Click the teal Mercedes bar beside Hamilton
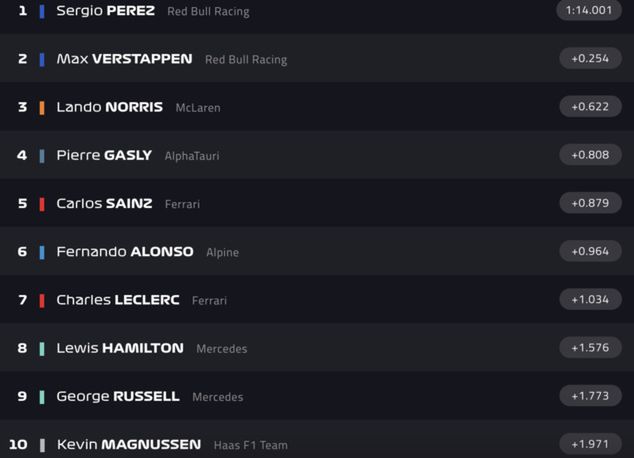The height and width of the screenshot is (458, 634). pyautogui.click(x=42, y=349)
